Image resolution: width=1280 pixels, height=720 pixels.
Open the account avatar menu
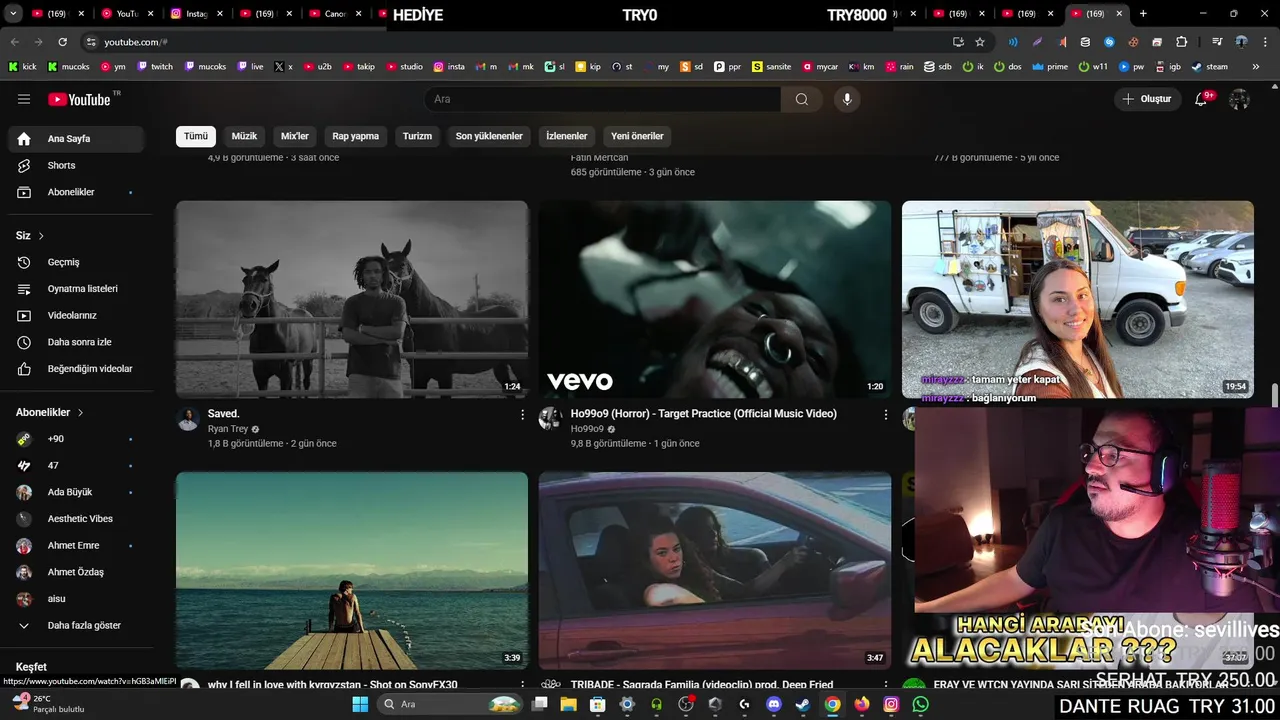tap(1239, 99)
